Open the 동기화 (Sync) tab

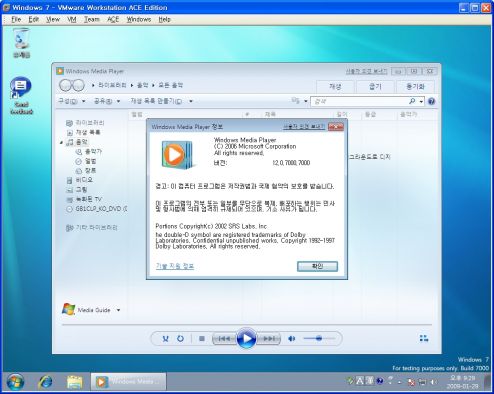click(415, 87)
